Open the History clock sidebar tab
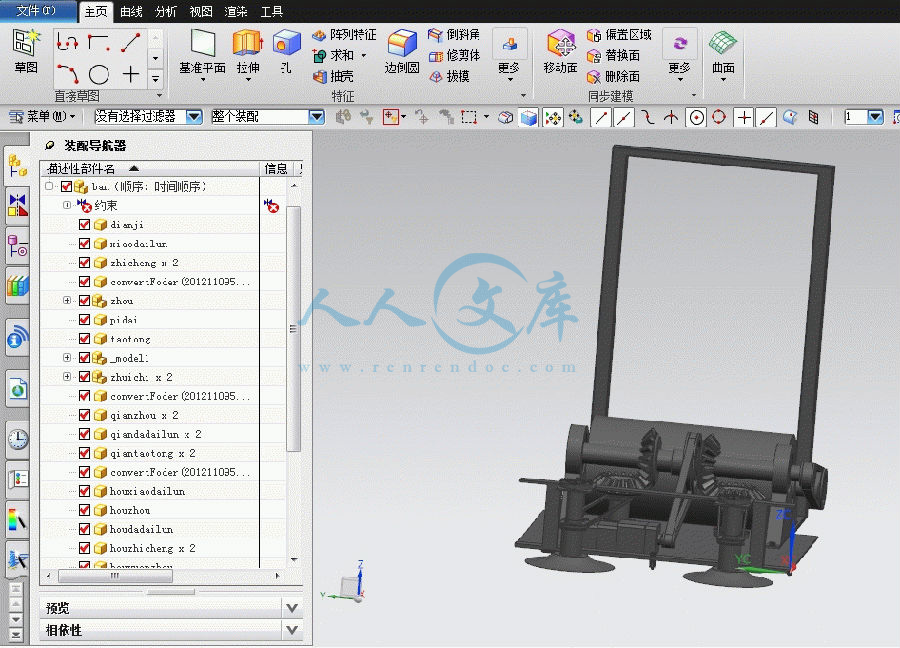 coord(17,439)
